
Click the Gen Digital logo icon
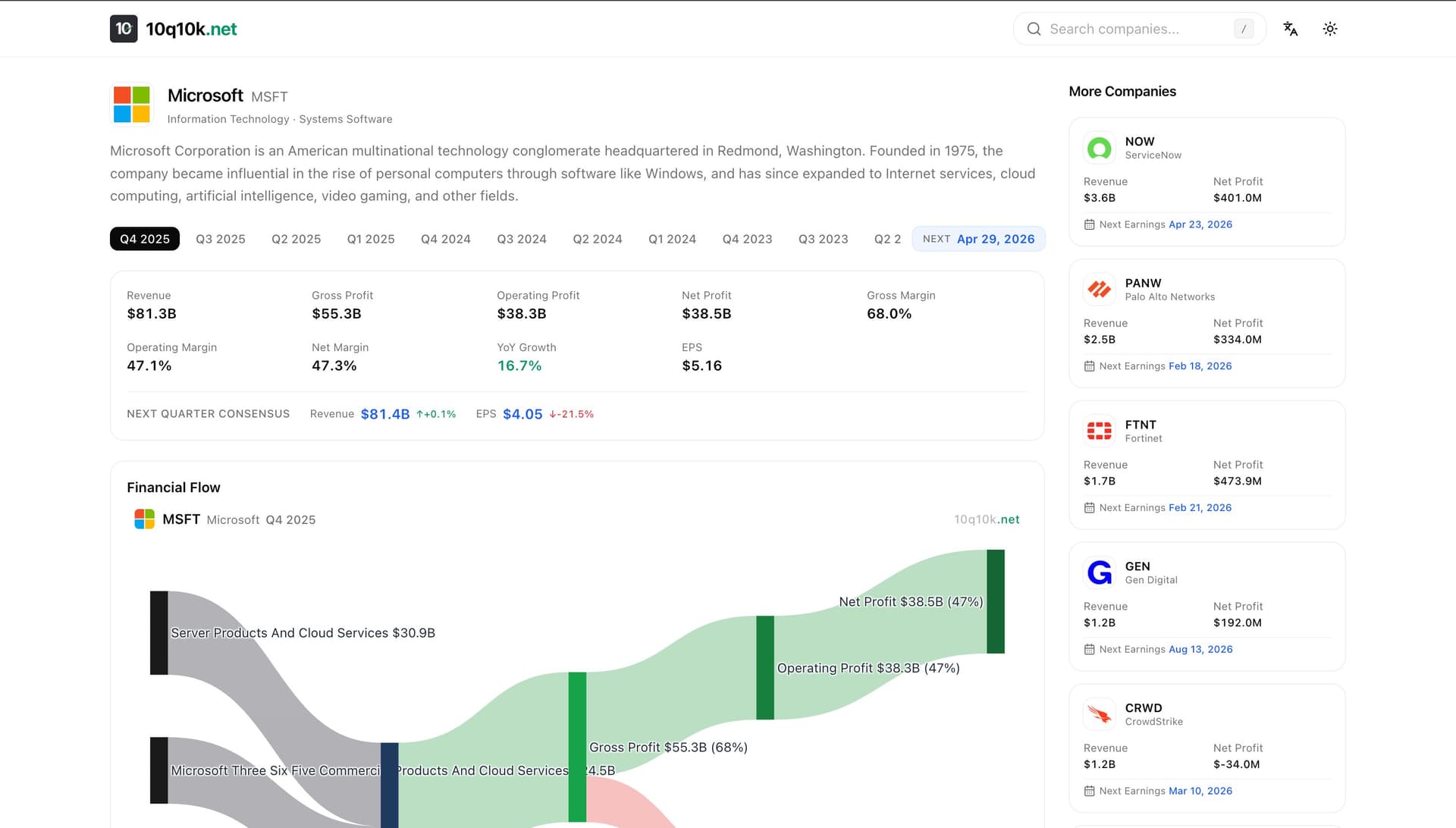point(1100,572)
